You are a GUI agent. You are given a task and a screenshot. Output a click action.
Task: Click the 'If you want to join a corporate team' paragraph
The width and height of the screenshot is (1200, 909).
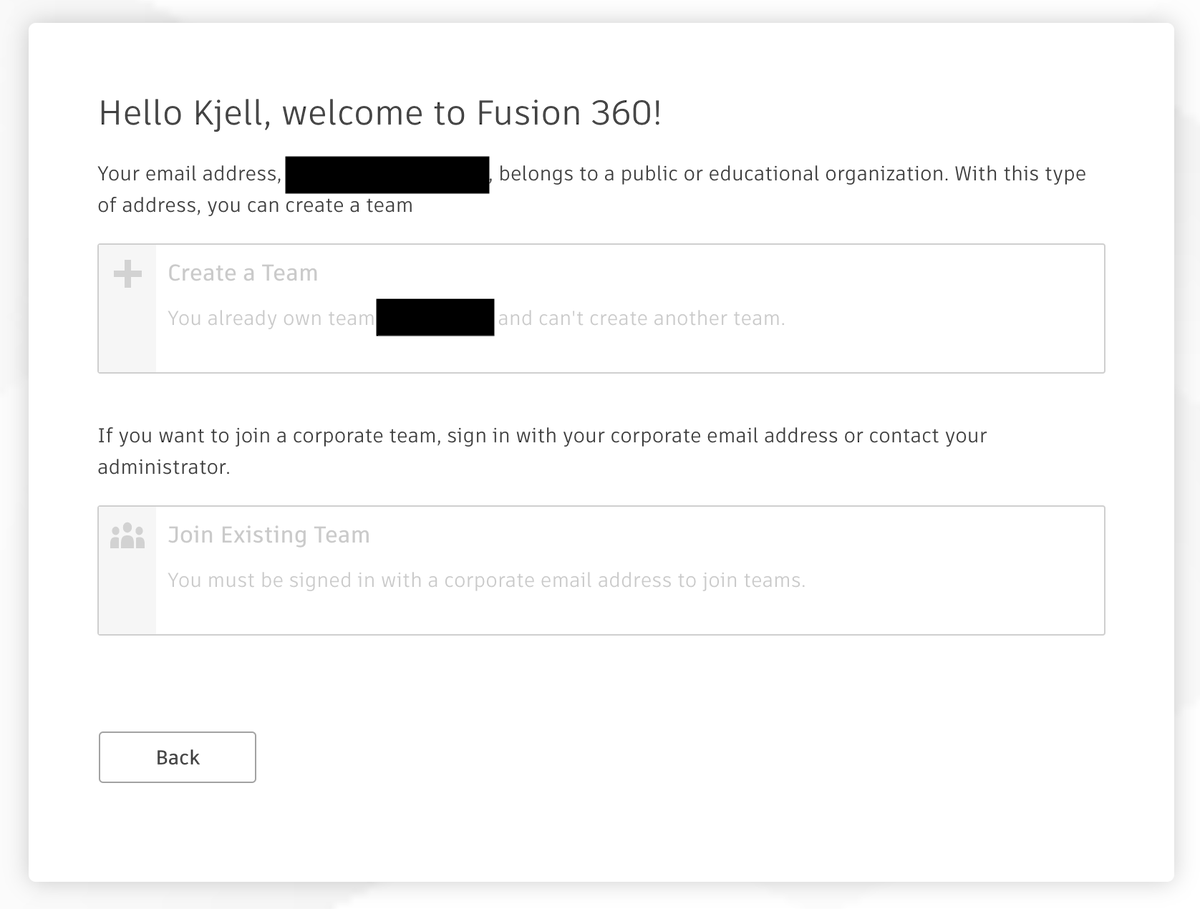(542, 451)
